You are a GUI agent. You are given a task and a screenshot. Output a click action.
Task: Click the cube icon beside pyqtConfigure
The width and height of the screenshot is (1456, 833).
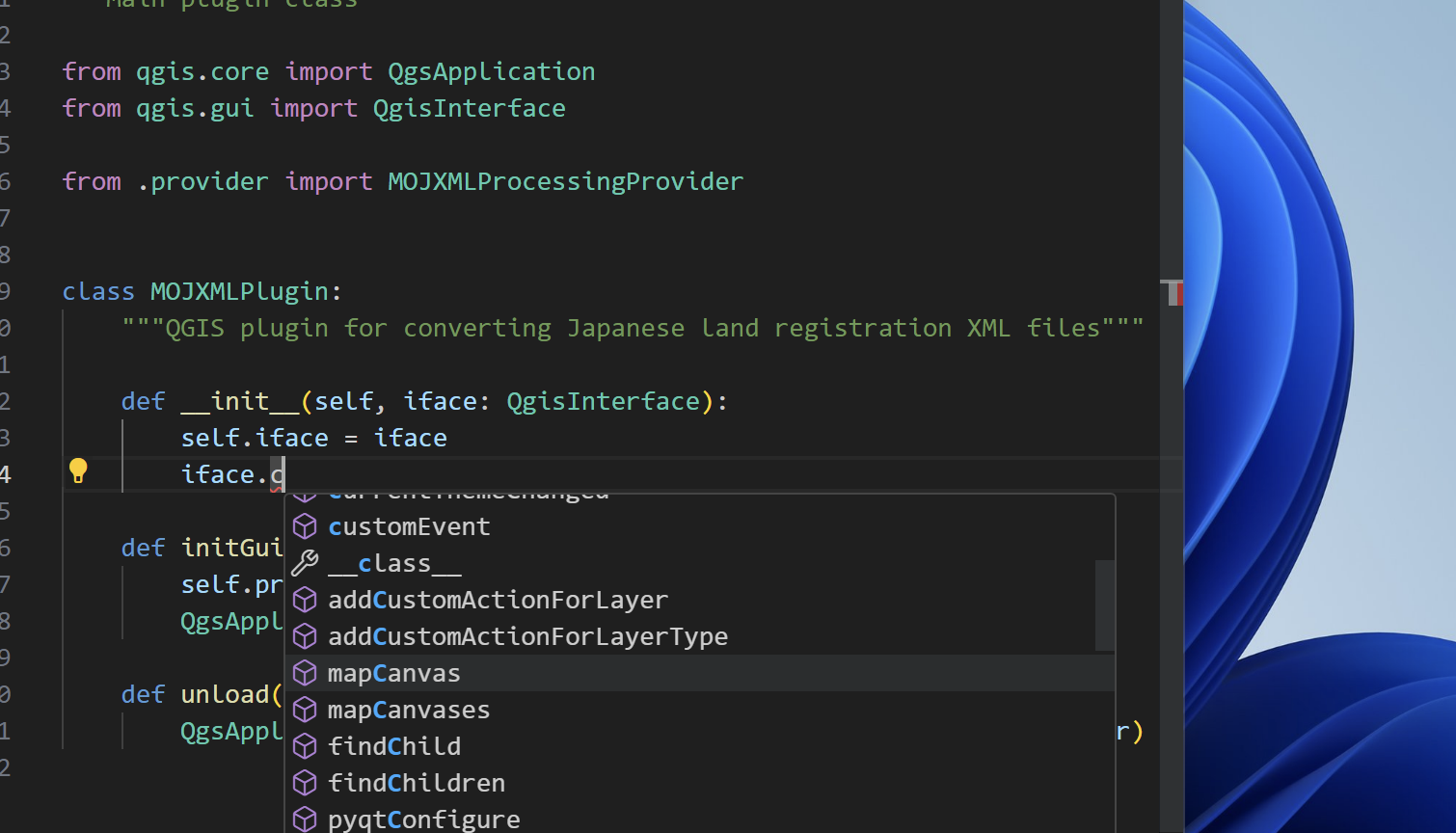(305, 819)
